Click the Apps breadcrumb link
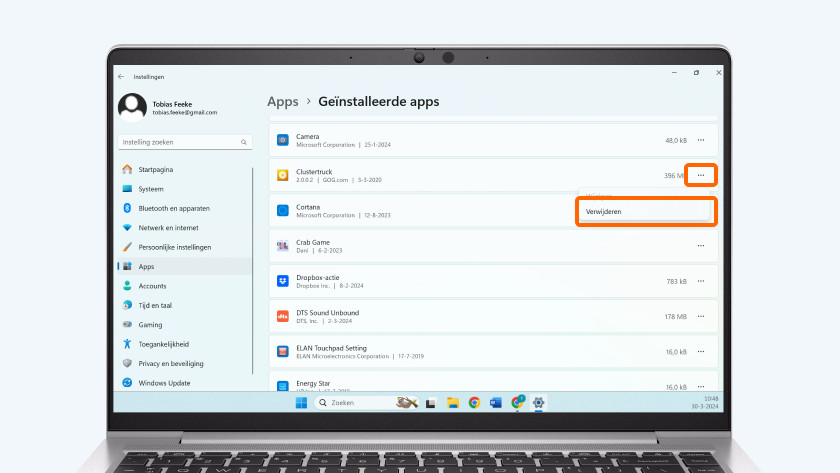 pos(283,101)
